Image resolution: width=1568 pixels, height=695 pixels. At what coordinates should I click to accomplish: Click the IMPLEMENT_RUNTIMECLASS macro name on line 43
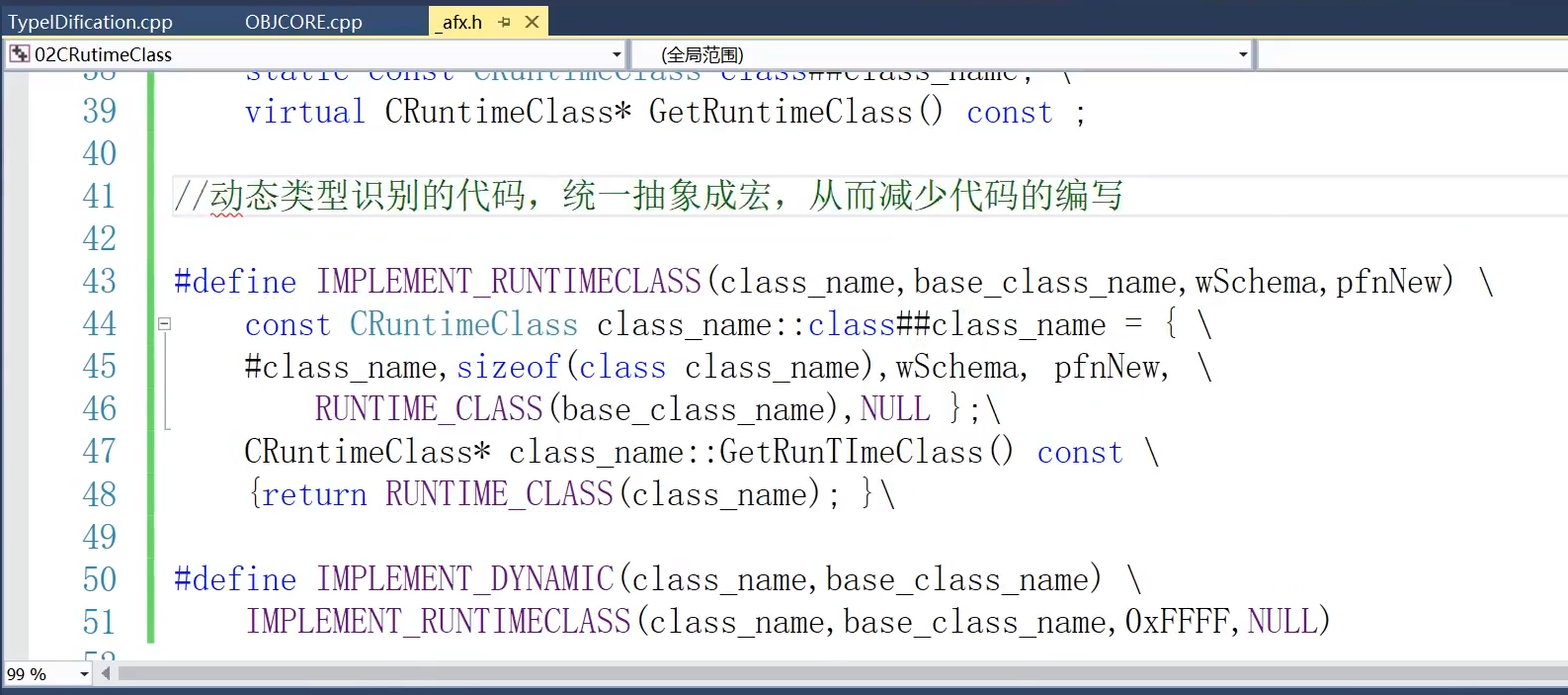(509, 282)
